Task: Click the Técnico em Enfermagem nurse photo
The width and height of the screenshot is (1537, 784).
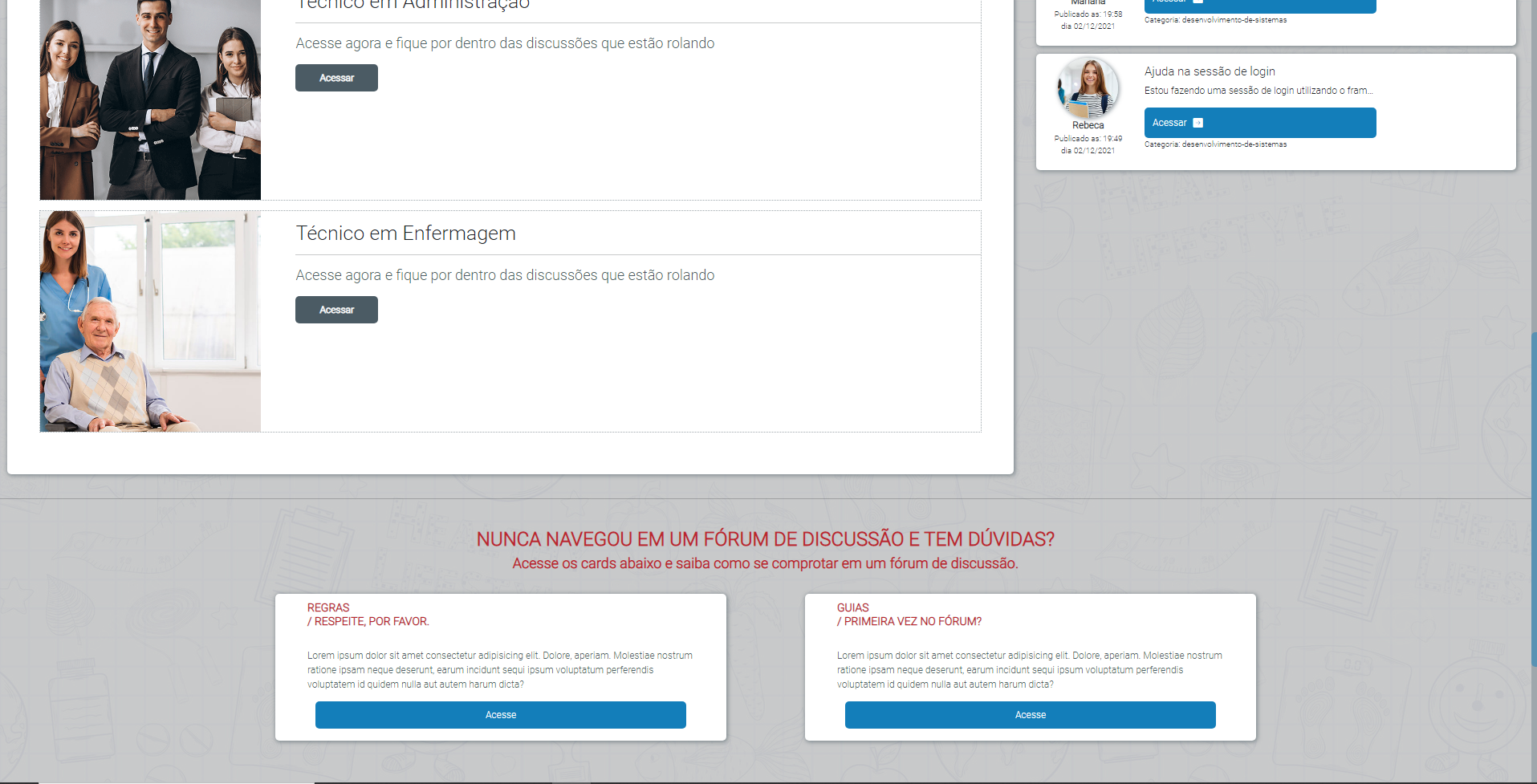Action: click(150, 321)
